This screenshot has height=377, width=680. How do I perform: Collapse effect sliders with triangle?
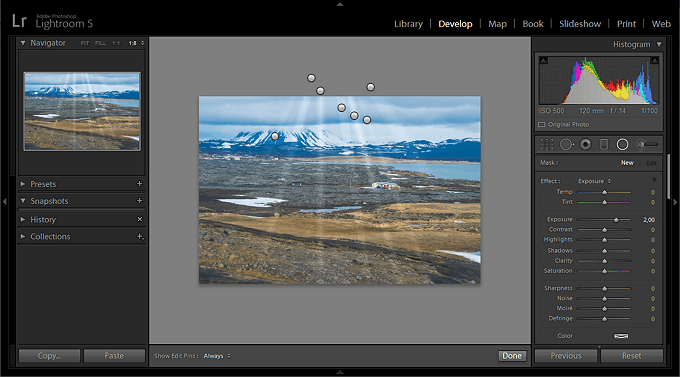(654, 180)
